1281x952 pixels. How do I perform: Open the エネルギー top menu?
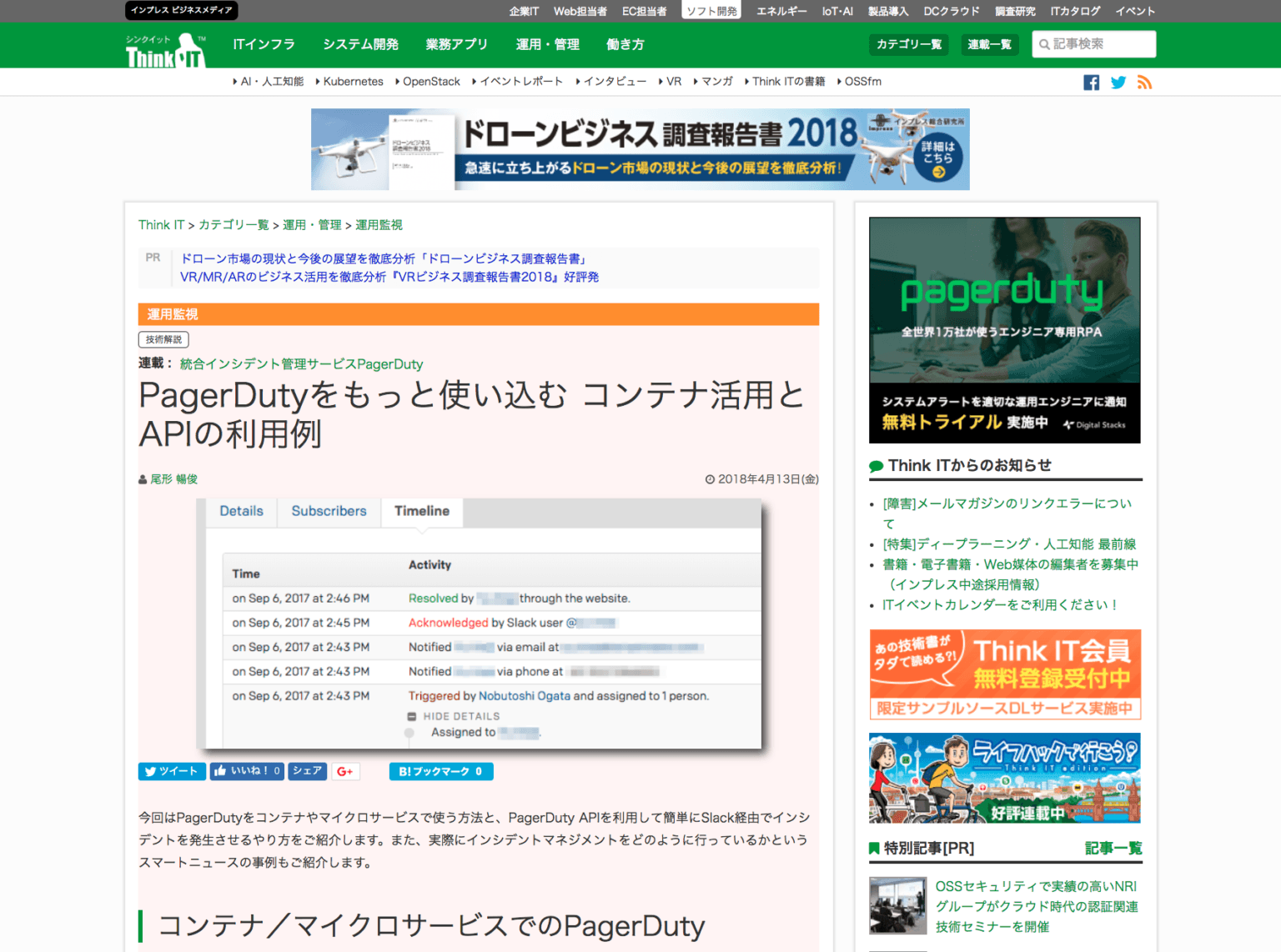click(x=781, y=11)
